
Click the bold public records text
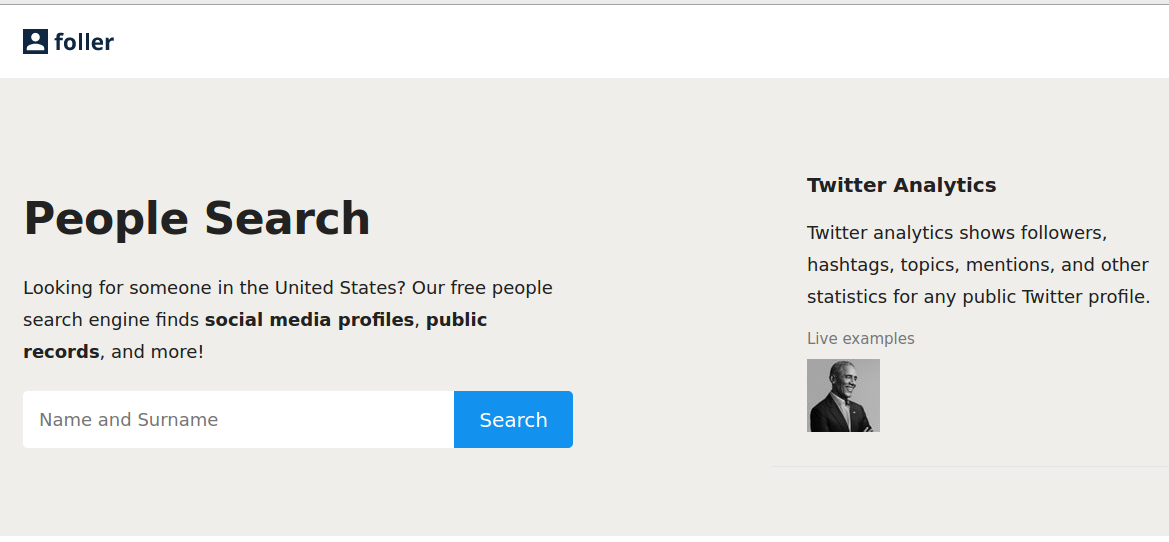coord(255,335)
